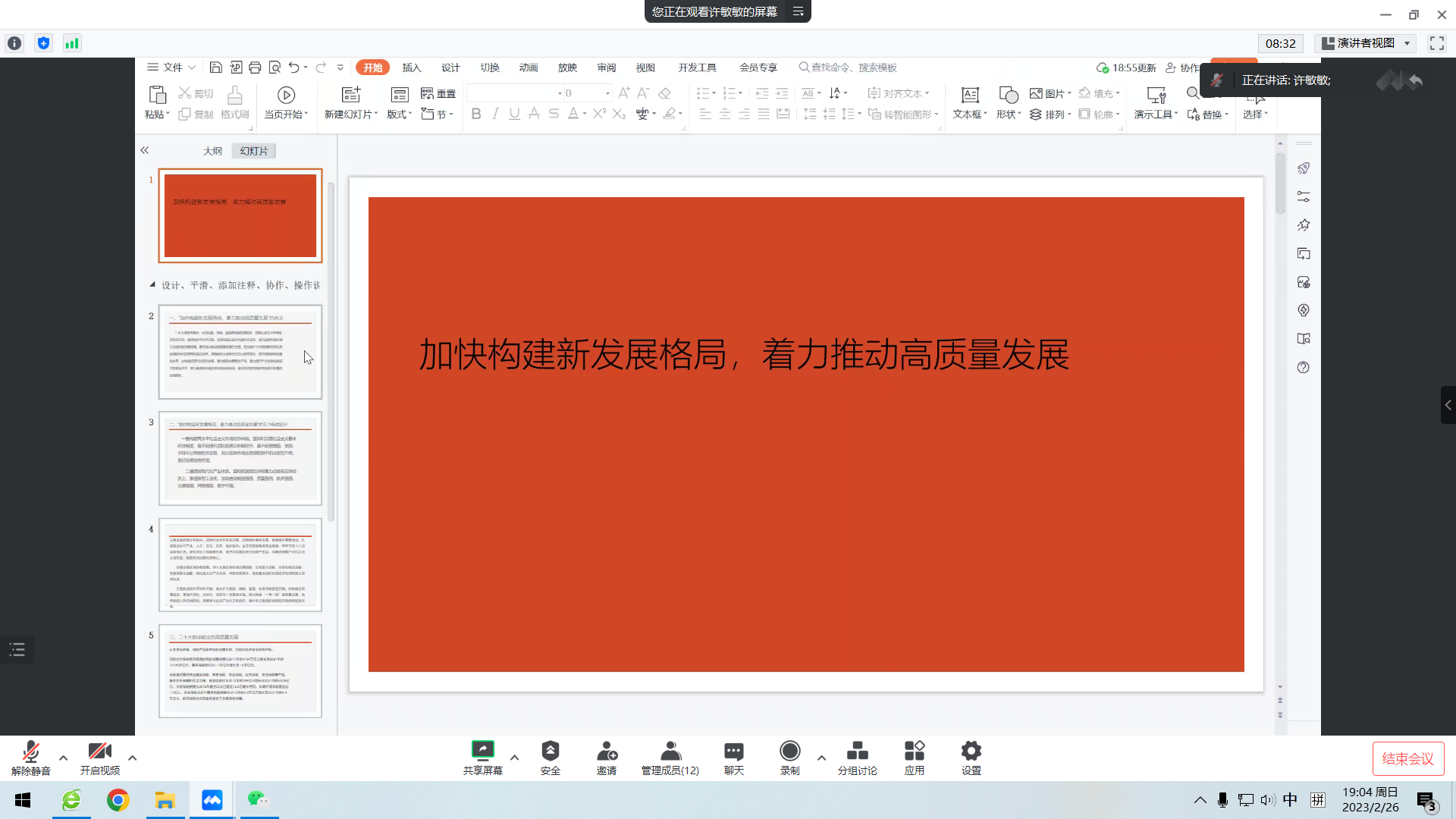Switch to the Design (设计) ribbon tab

coord(450,67)
